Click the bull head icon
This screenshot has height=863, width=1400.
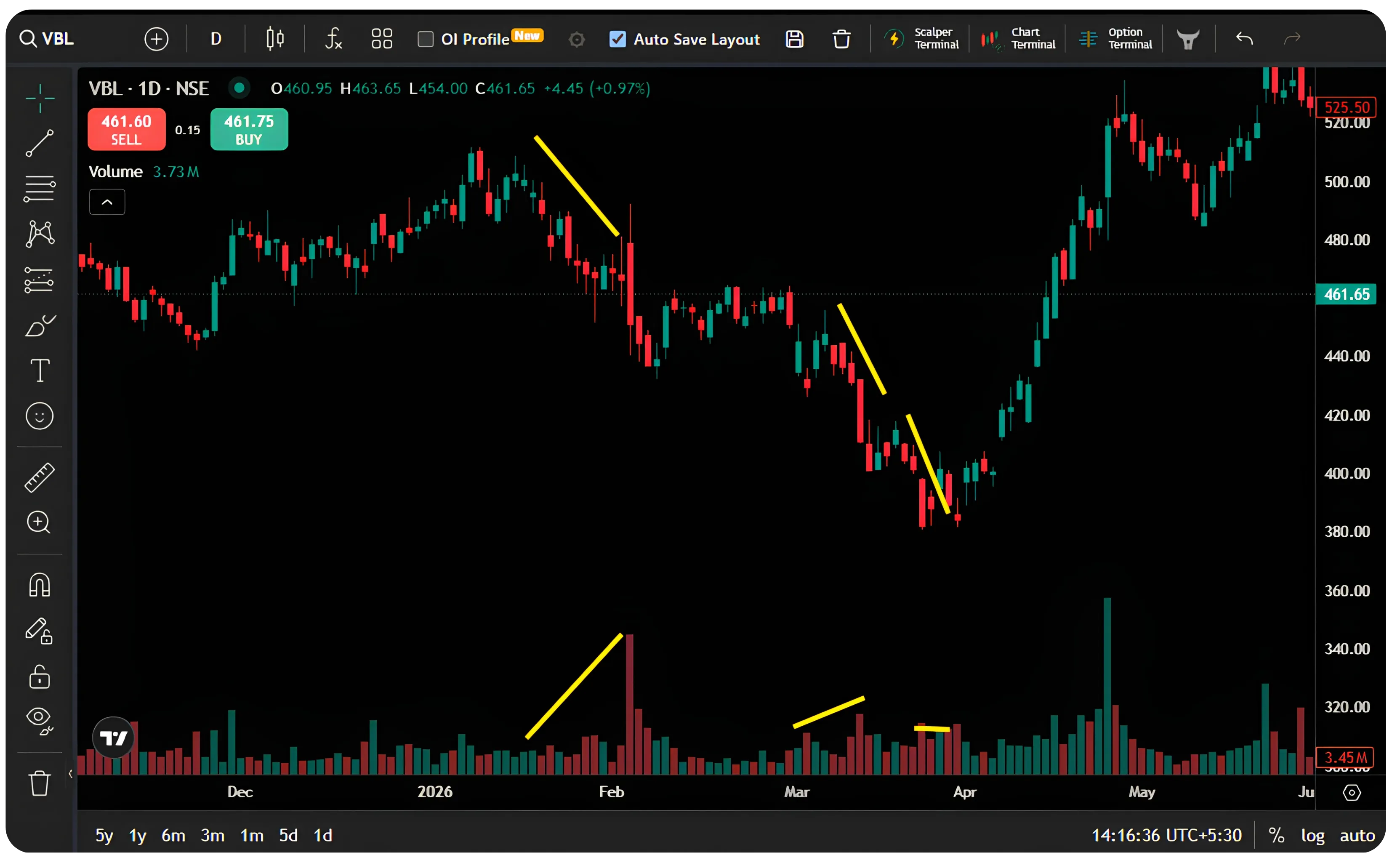[x=1189, y=40]
